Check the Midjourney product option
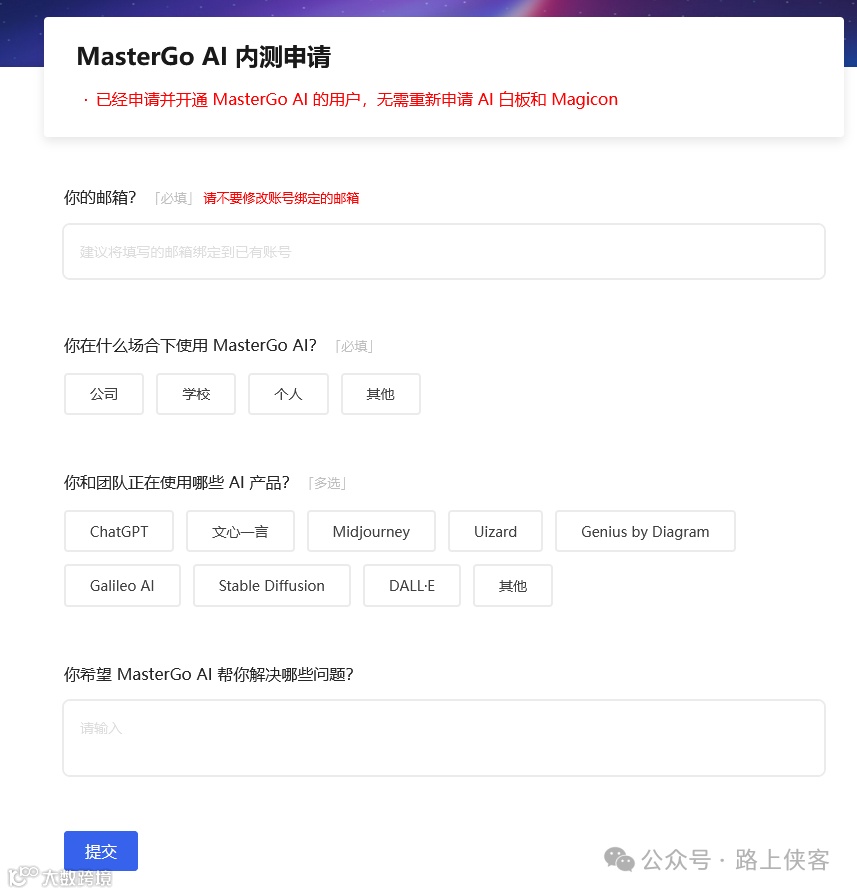 tap(371, 531)
